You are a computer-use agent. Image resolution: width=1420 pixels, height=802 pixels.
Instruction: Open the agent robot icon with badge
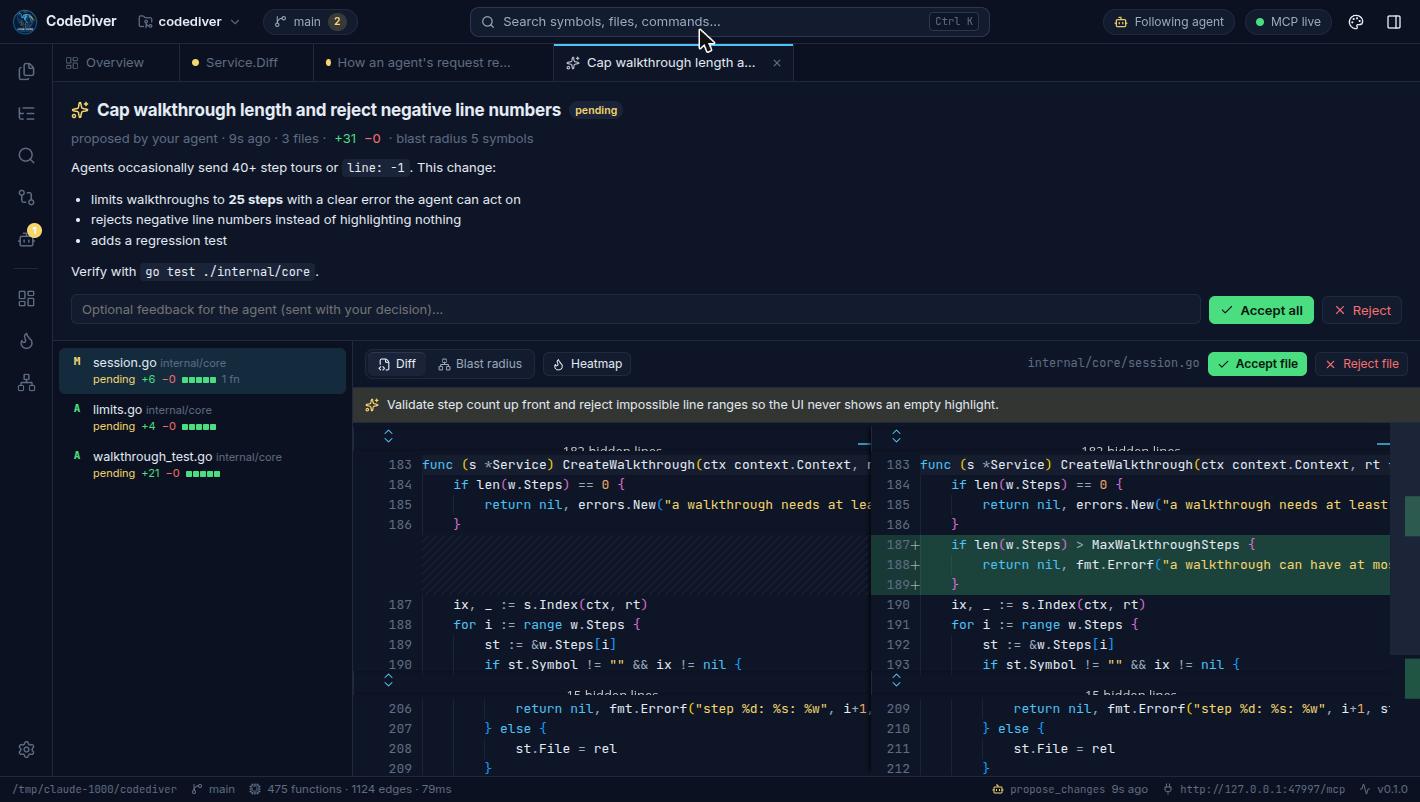26,239
